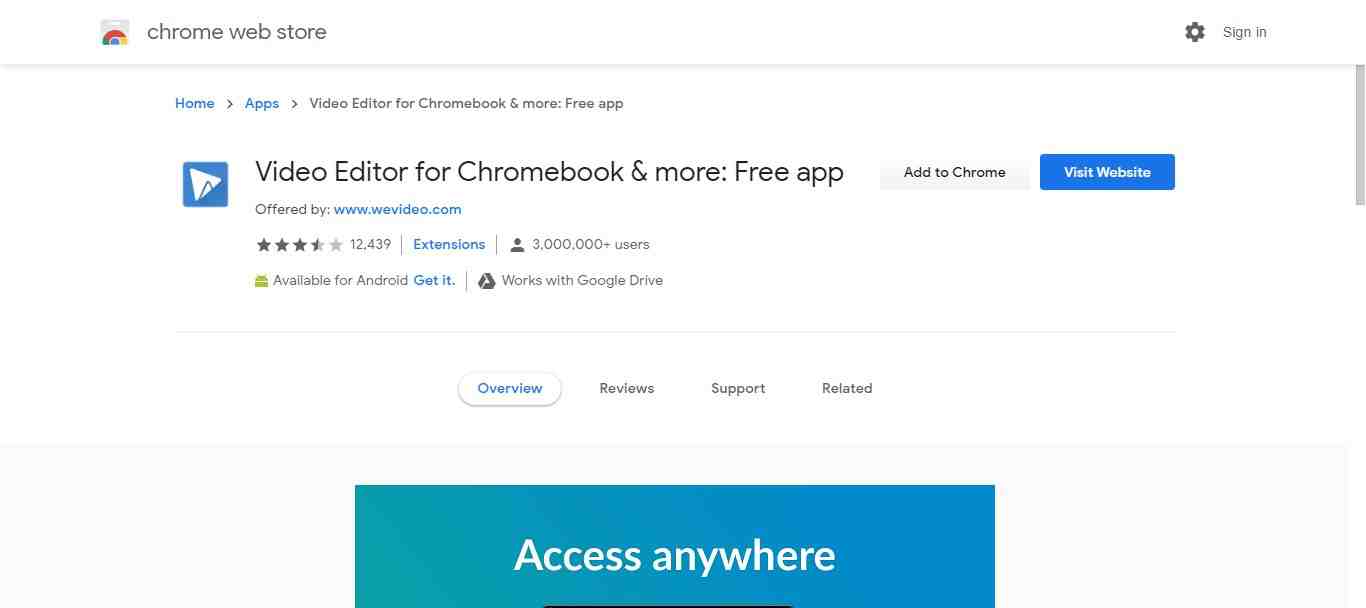Click Add to Chrome
The width and height of the screenshot is (1366, 608).
[954, 172]
